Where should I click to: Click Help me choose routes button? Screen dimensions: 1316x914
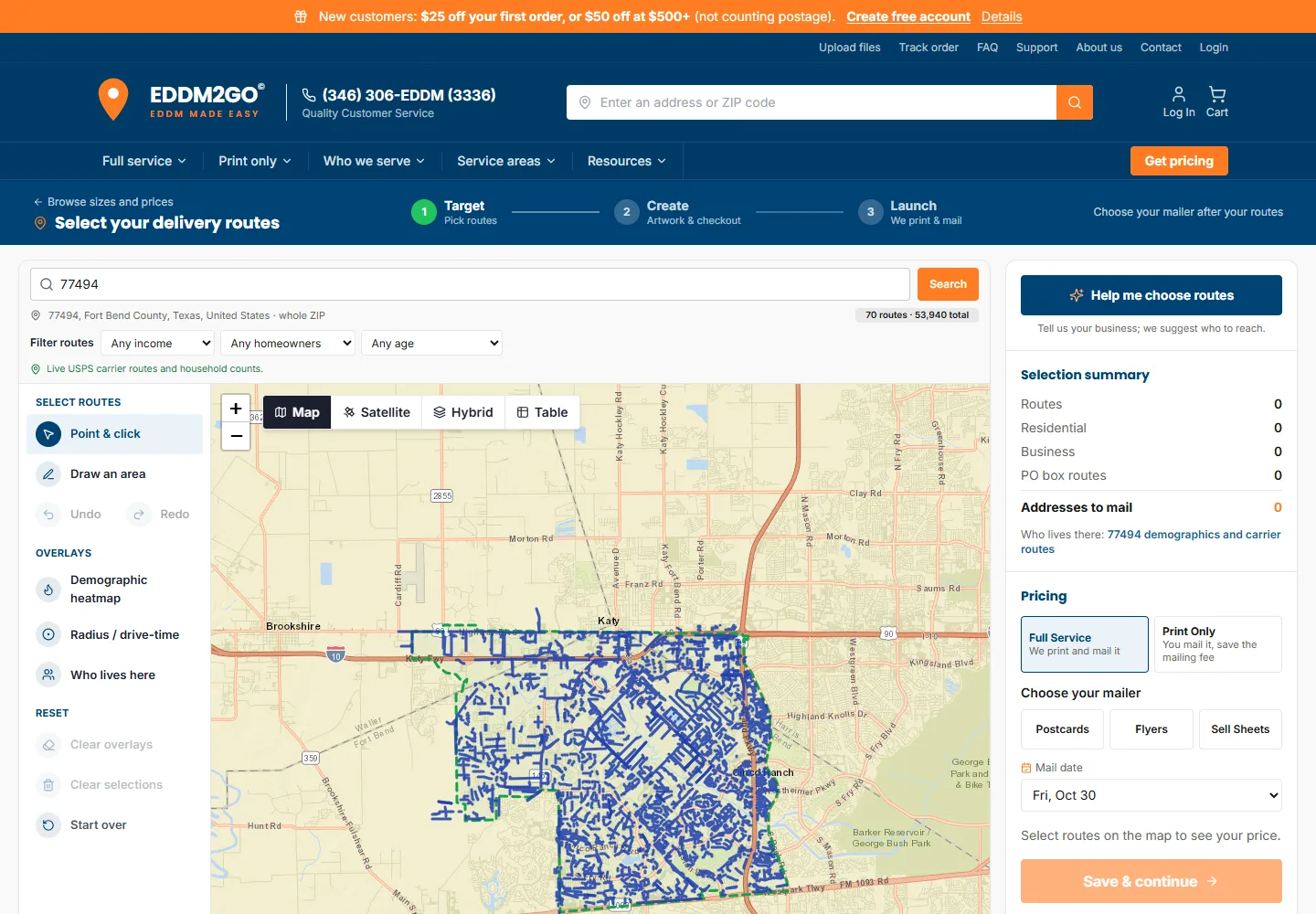[1151, 295]
